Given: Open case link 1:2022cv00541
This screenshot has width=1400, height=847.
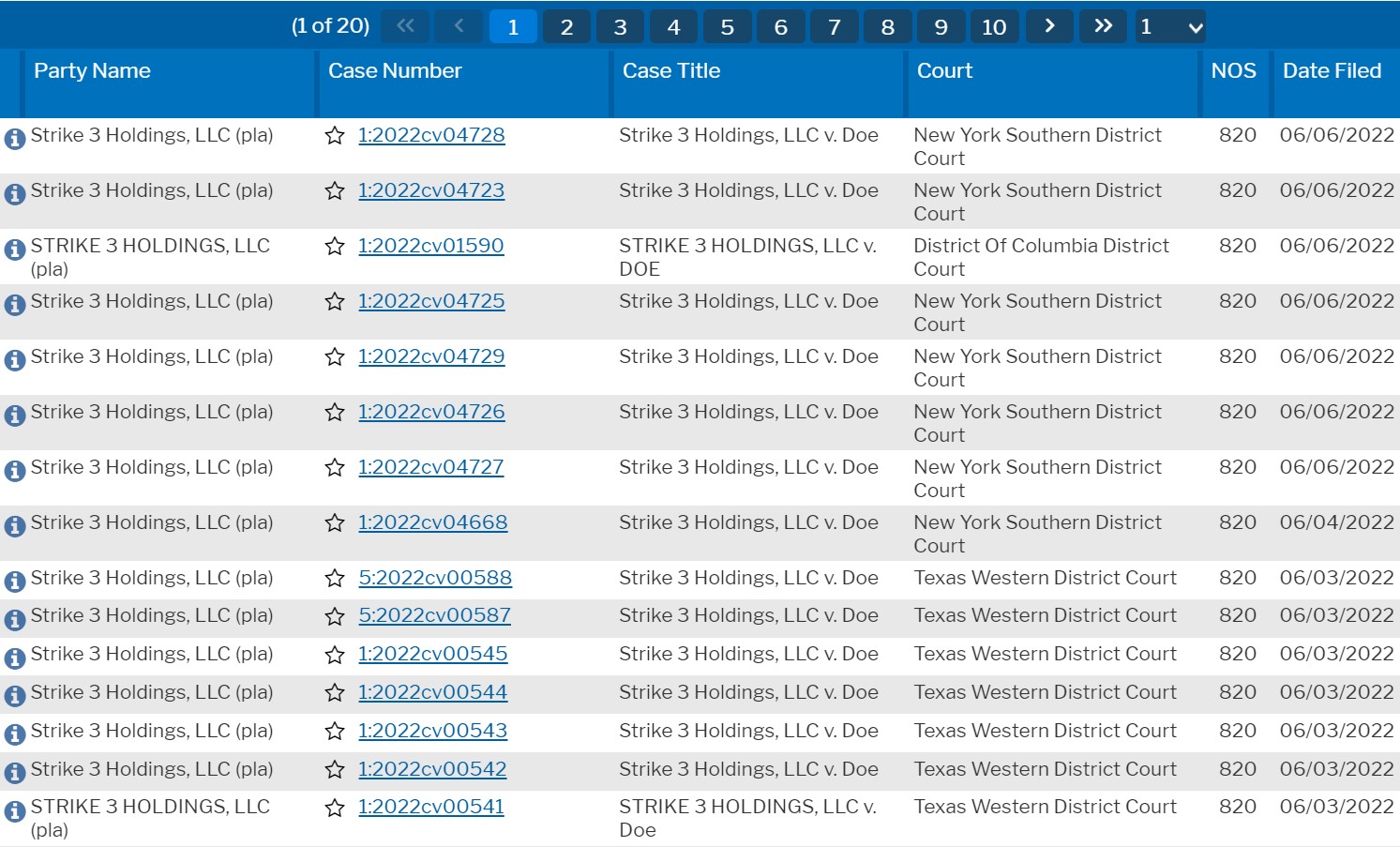Looking at the screenshot, I should 431,807.
